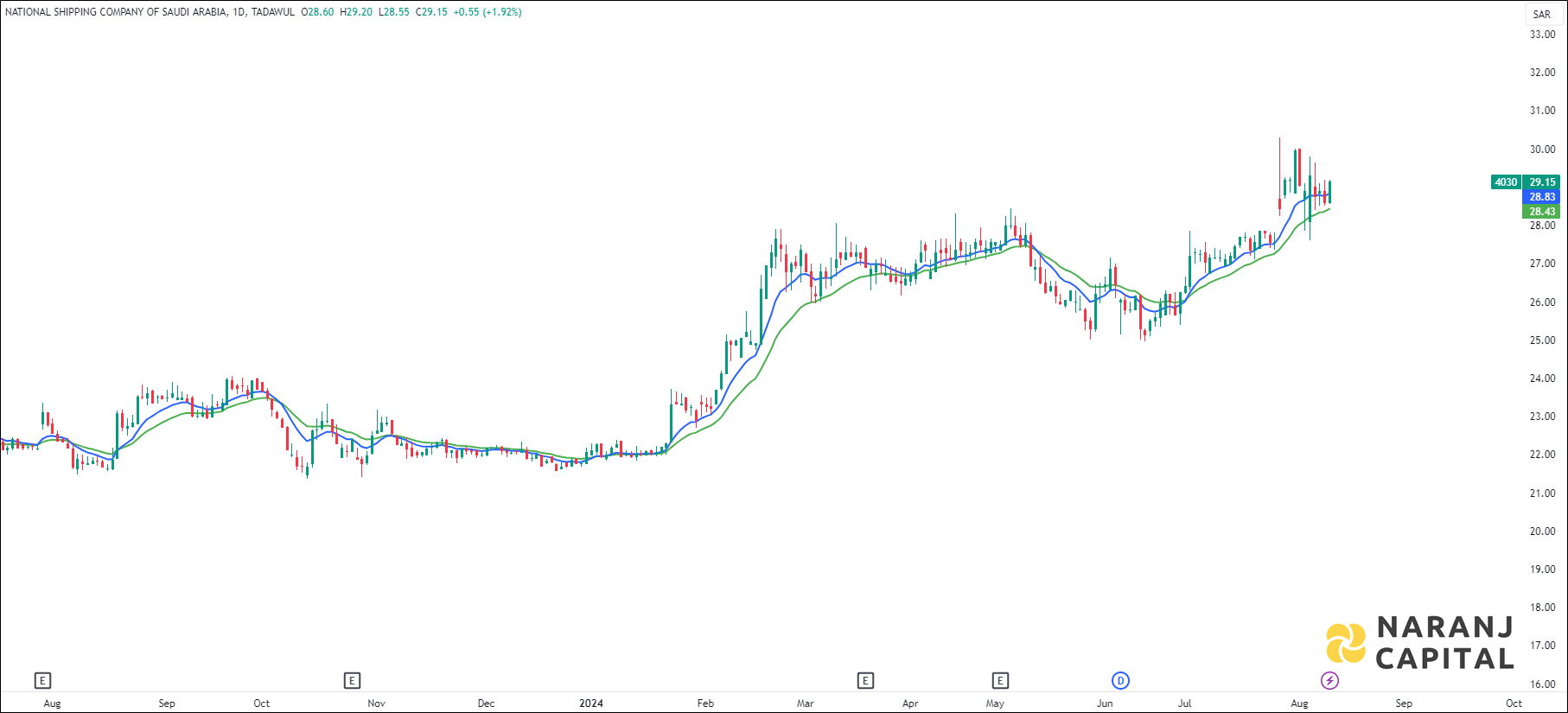Click the Jul label on the time axis
This screenshot has height=713, width=1568.
pos(1184,703)
